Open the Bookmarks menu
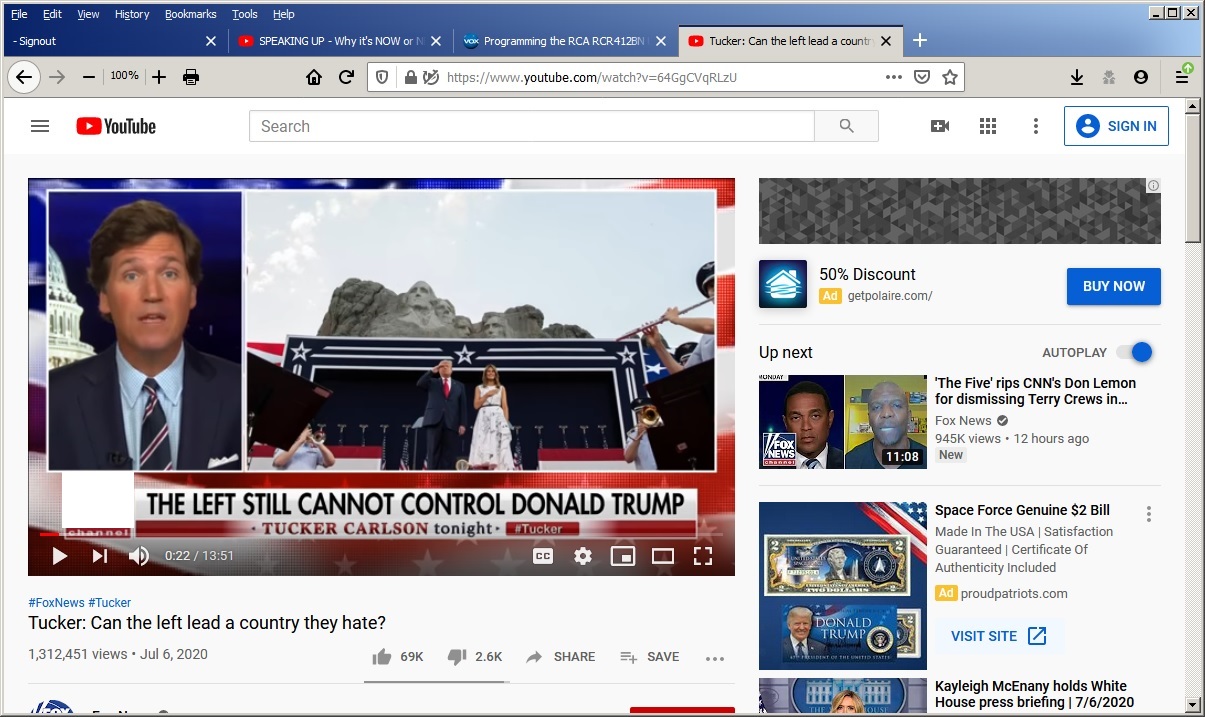Viewport: 1205px width, 717px height. point(190,14)
